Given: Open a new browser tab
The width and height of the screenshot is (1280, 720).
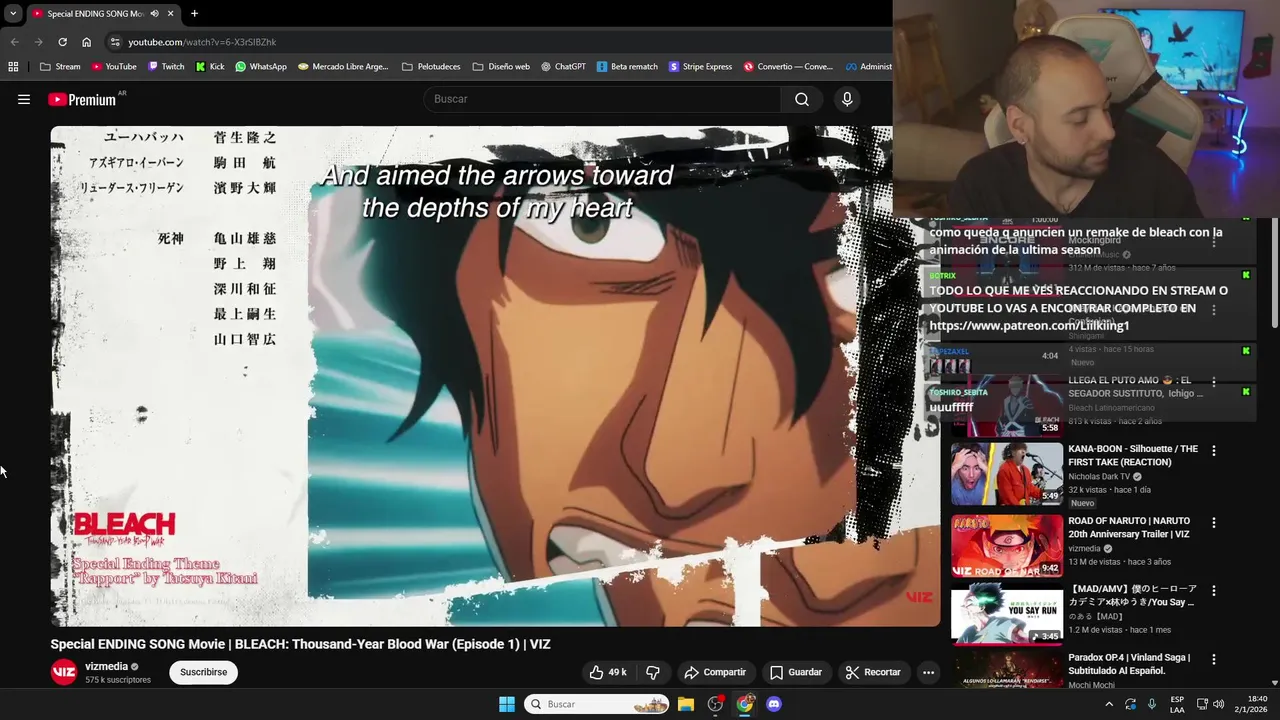Looking at the screenshot, I should click(194, 14).
